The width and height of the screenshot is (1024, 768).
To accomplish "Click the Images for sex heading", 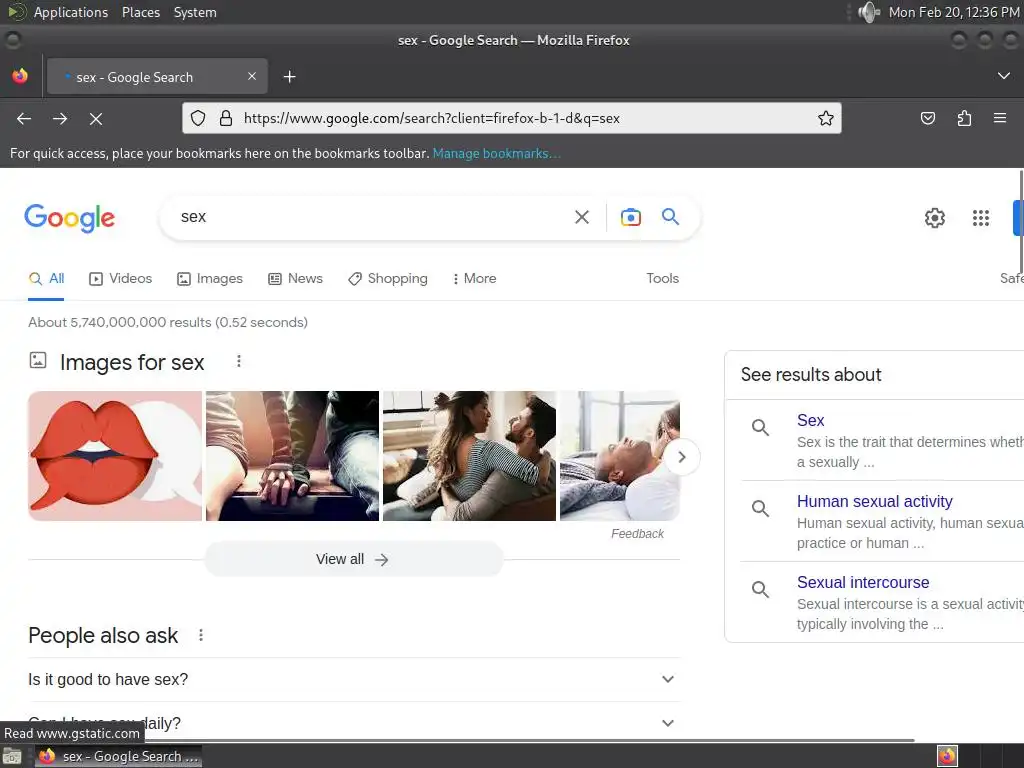I will [132, 362].
